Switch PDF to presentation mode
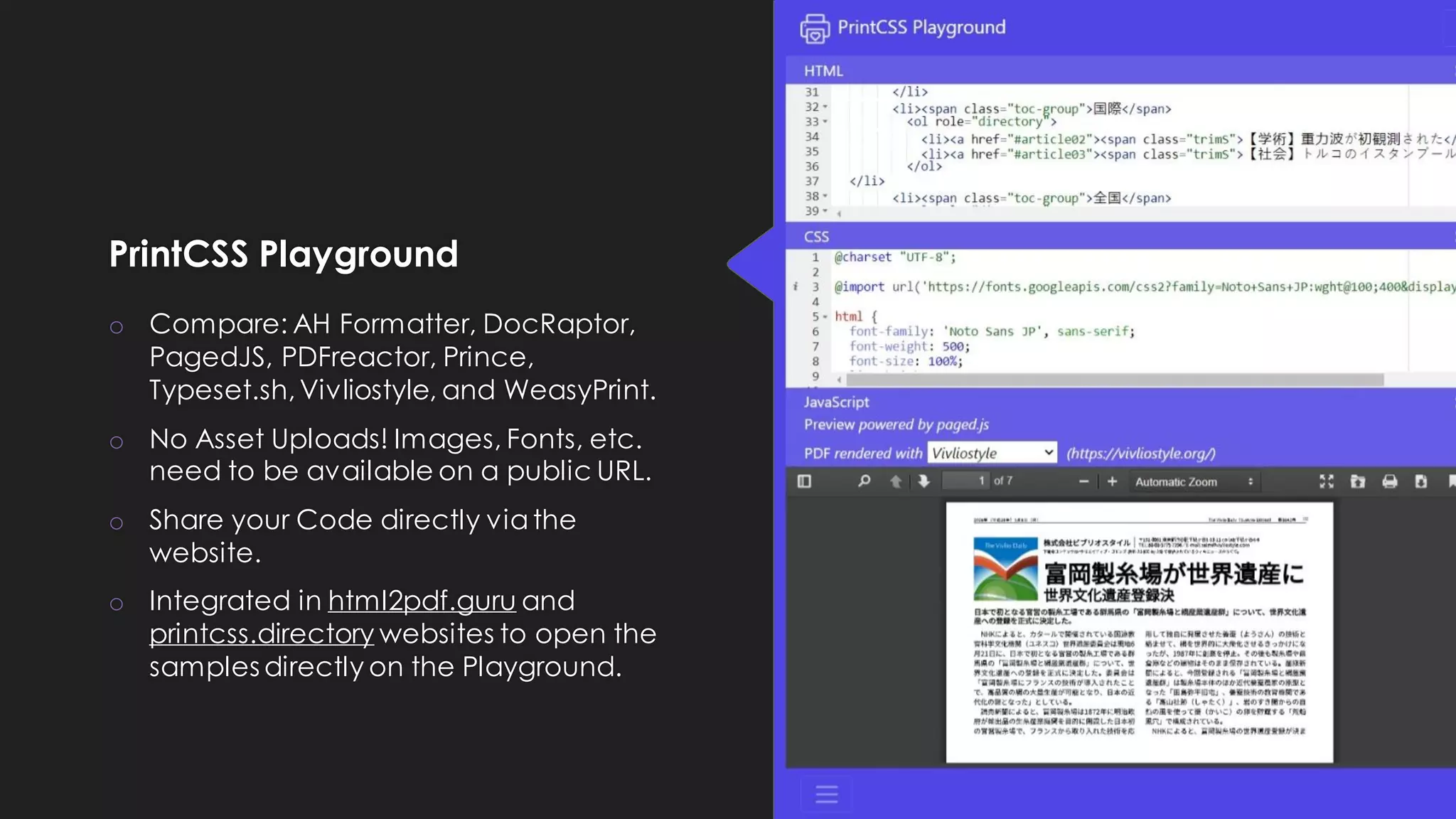Viewport: 1456px width, 819px height. click(x=1327, y=481)
